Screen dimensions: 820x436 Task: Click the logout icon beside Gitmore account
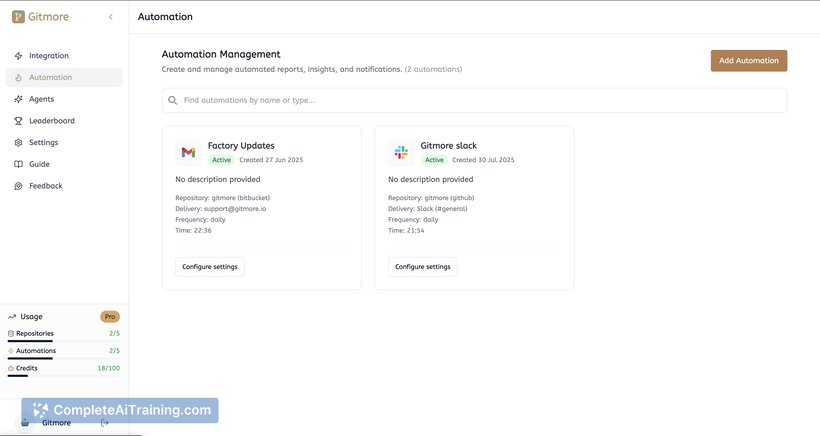[105, 423]
